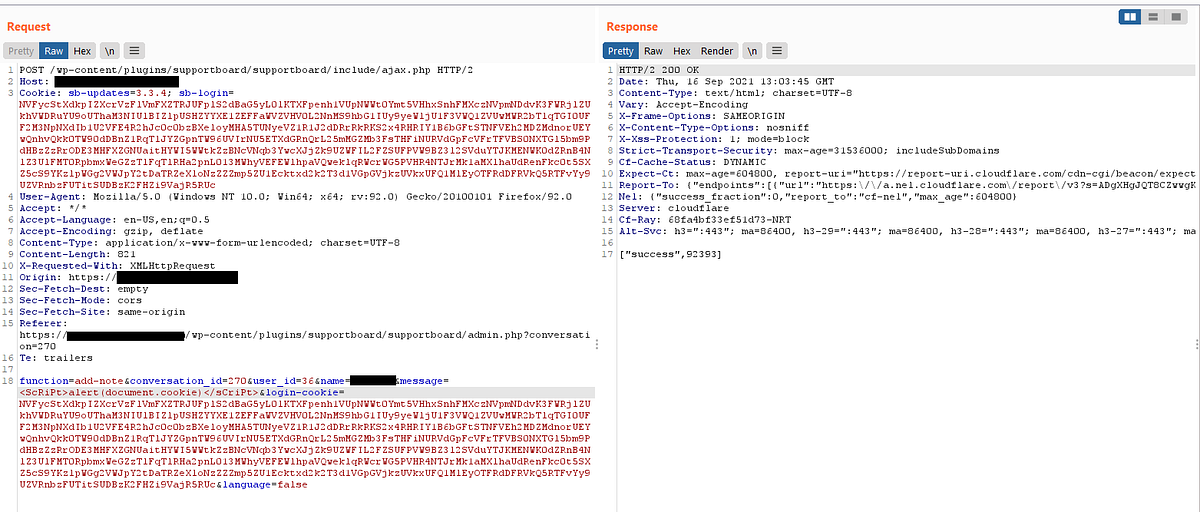This screenshot has width=1200, height=512.
Task: Open the Request panel hamburger options menu
Action: point(135,50)
